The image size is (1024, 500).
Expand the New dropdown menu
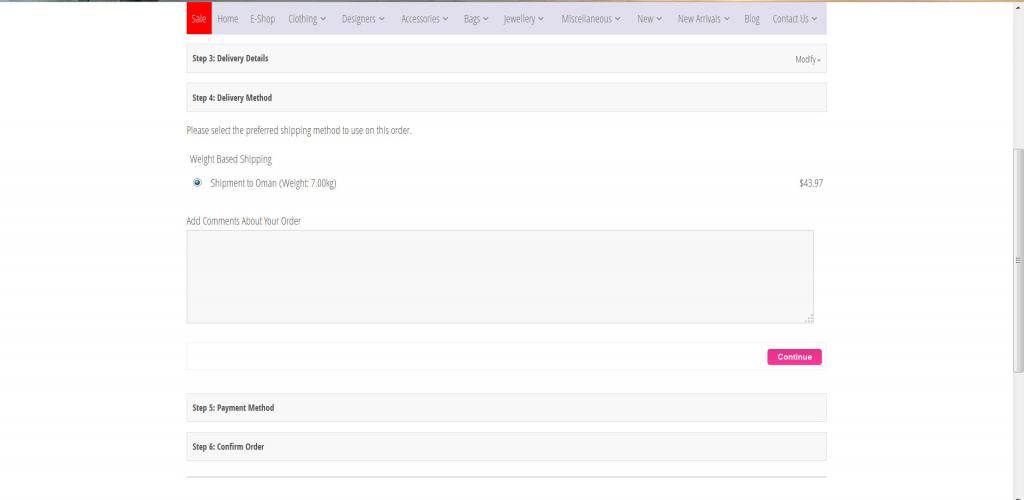pos(650,19)
